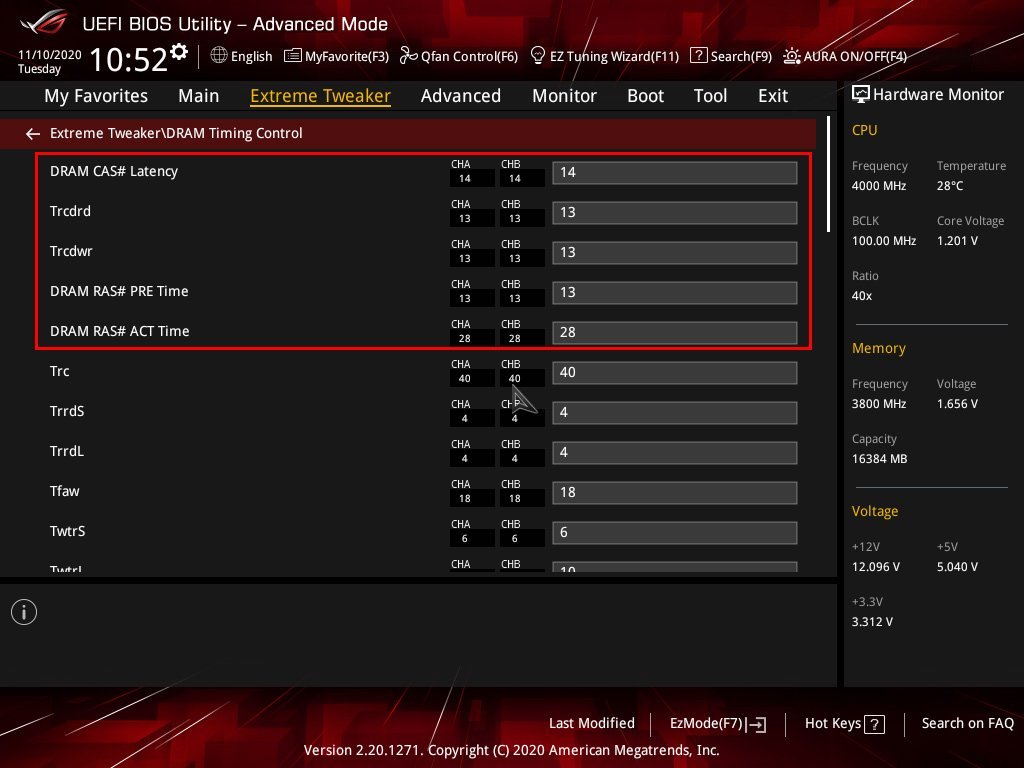Click the English language selector text
1024x768 pixels.
(x=251, y=56)
